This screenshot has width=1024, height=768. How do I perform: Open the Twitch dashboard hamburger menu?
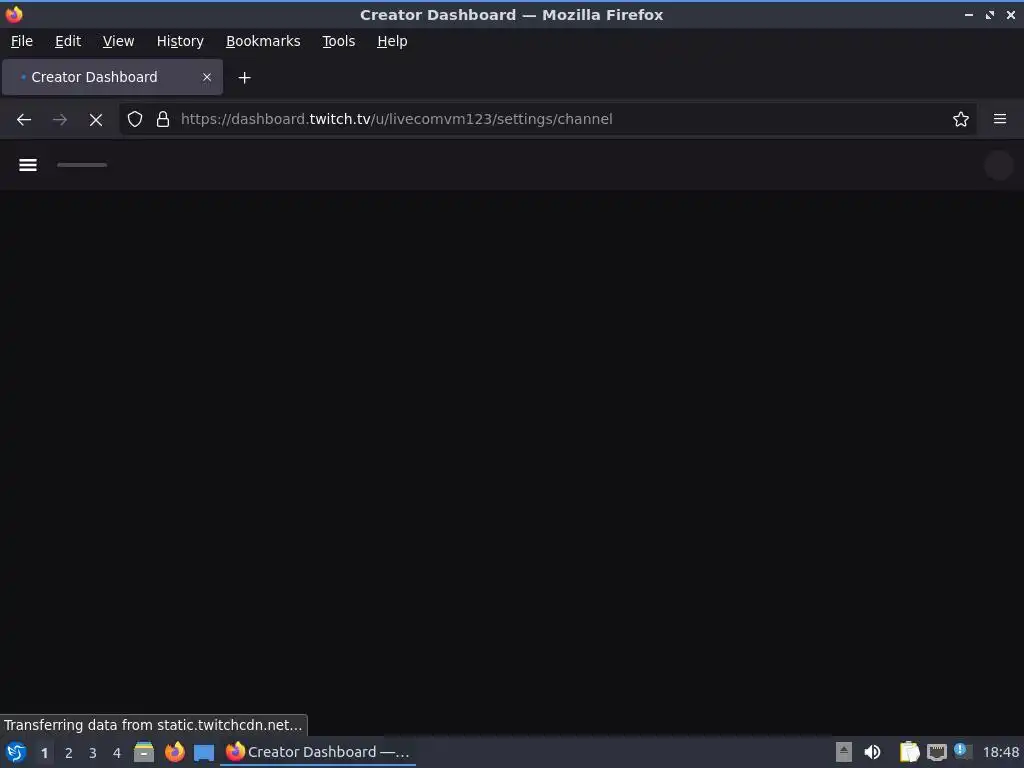click(x=27, y=165)
